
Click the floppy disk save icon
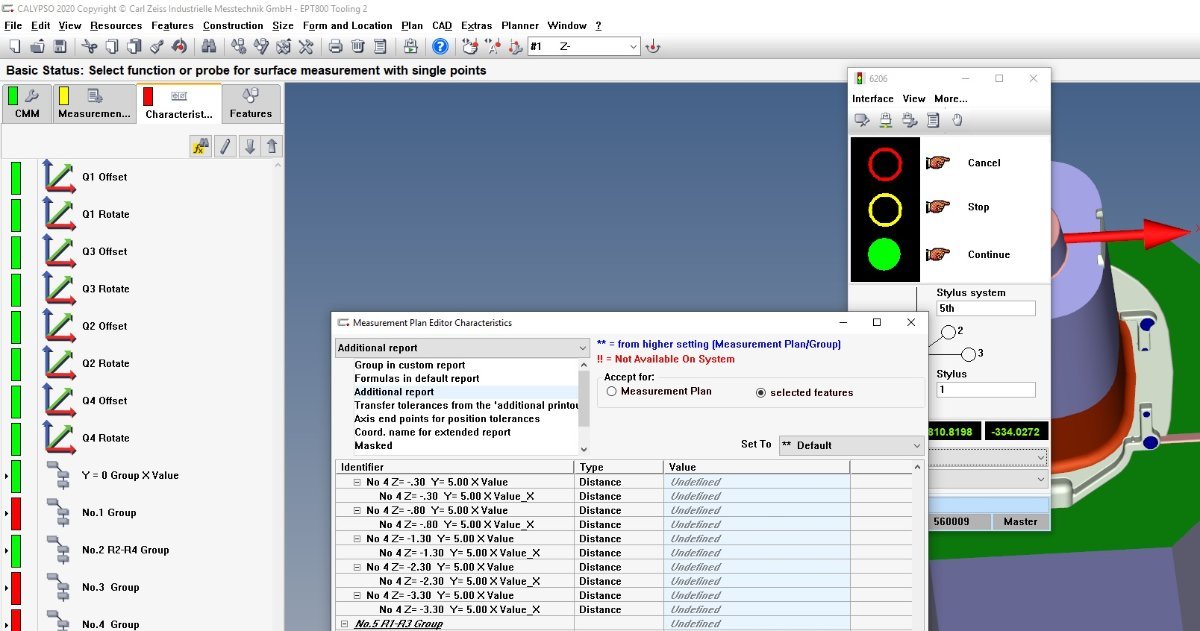pos(60,46)
